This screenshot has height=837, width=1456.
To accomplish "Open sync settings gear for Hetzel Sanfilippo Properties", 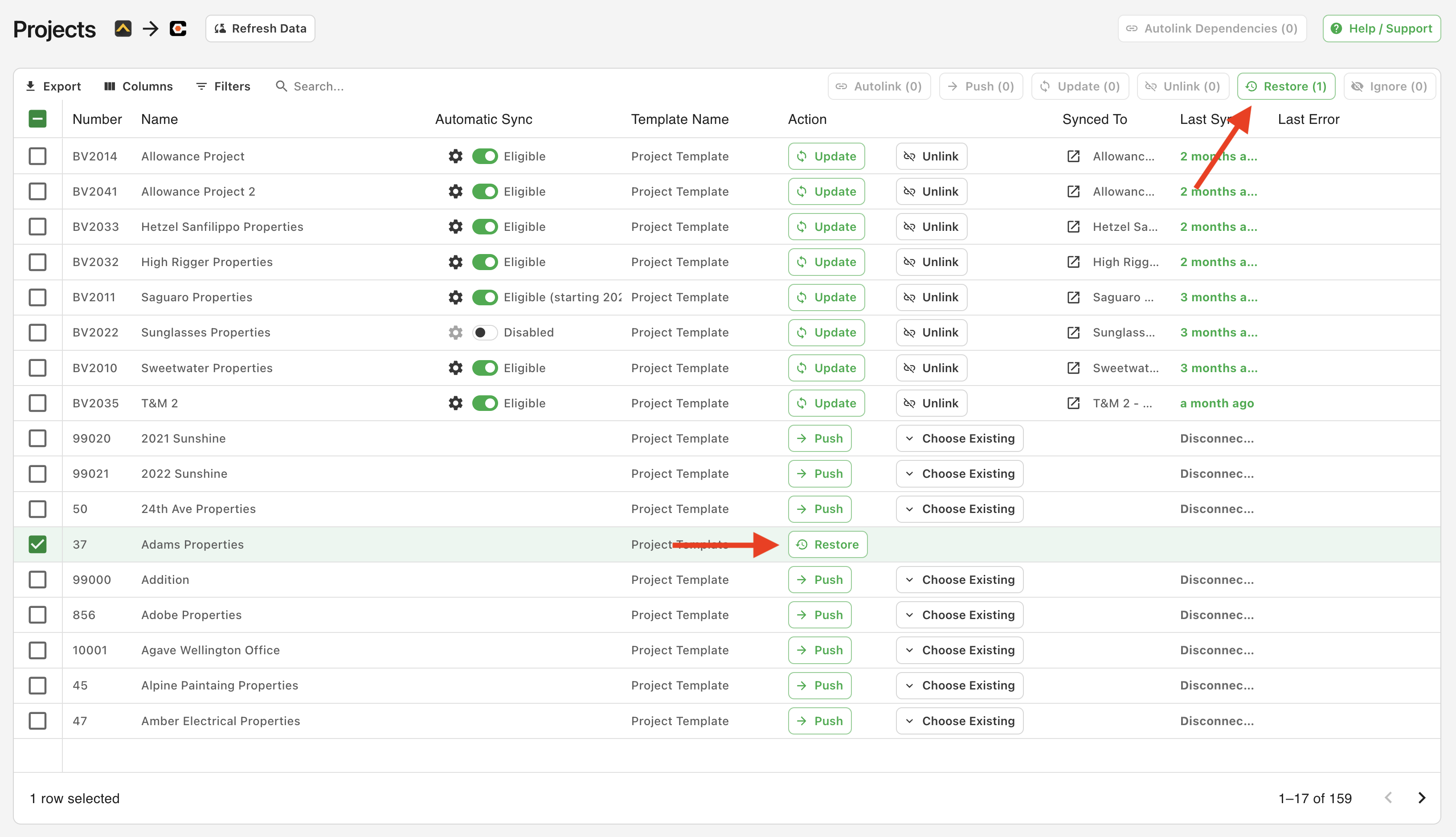I will pos(455,226).
